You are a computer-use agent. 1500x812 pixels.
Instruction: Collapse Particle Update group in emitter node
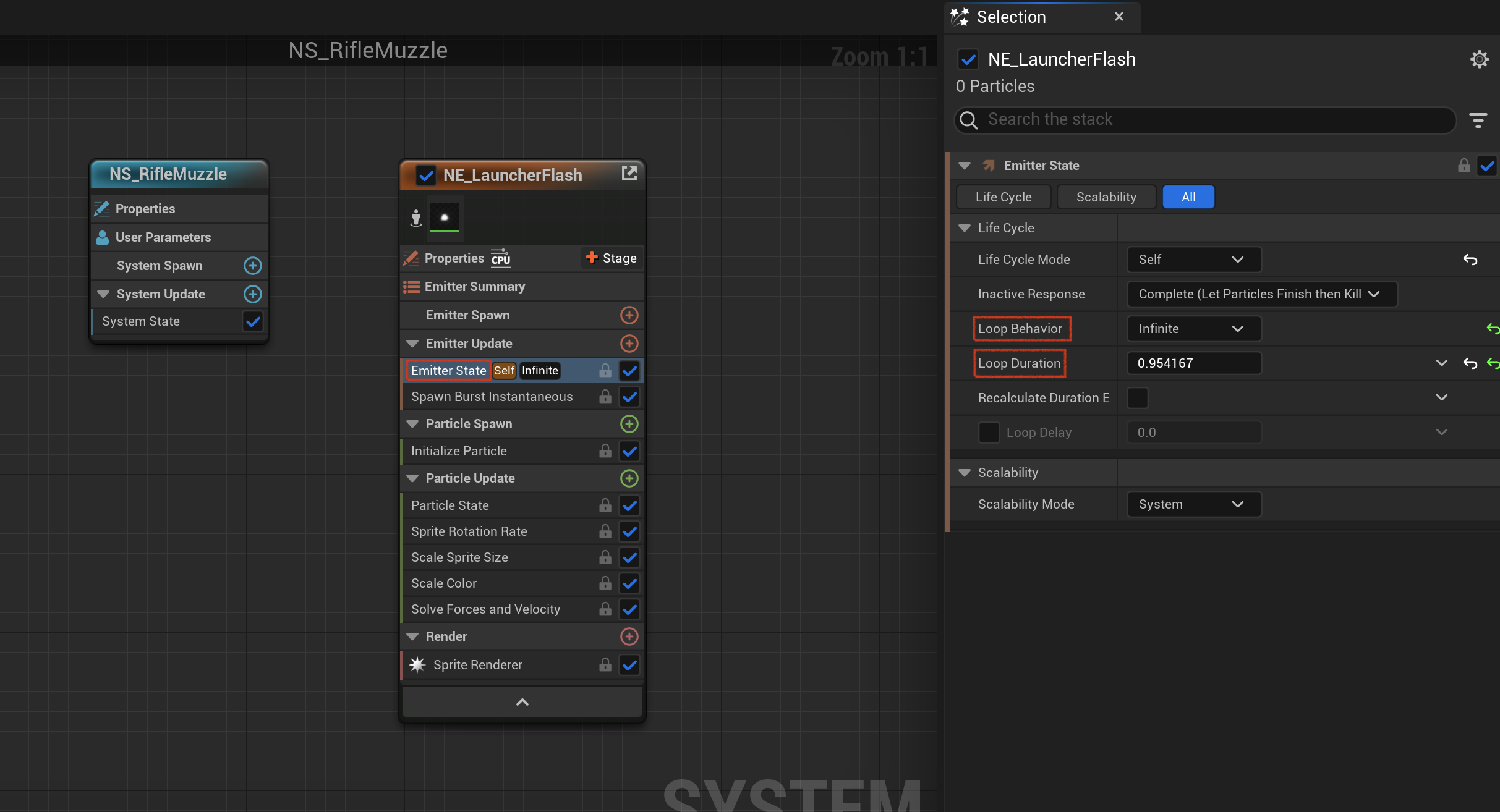pos(412,478)
